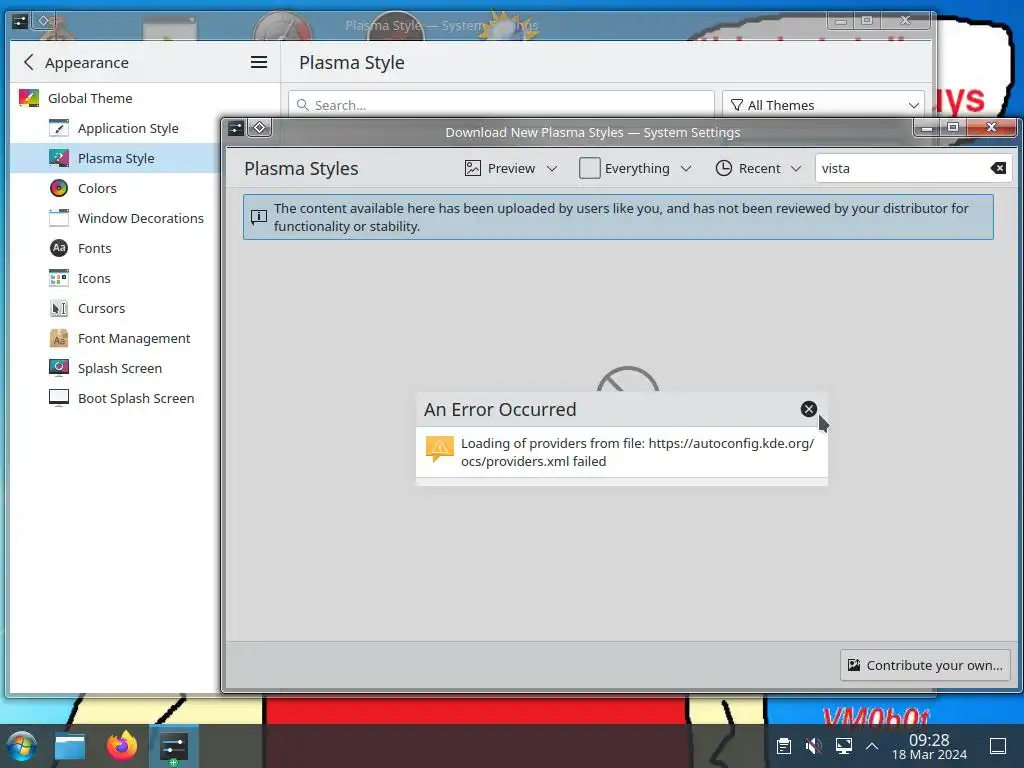
Task: Open the Appearance hamburger menu
Action: (259, 62)
